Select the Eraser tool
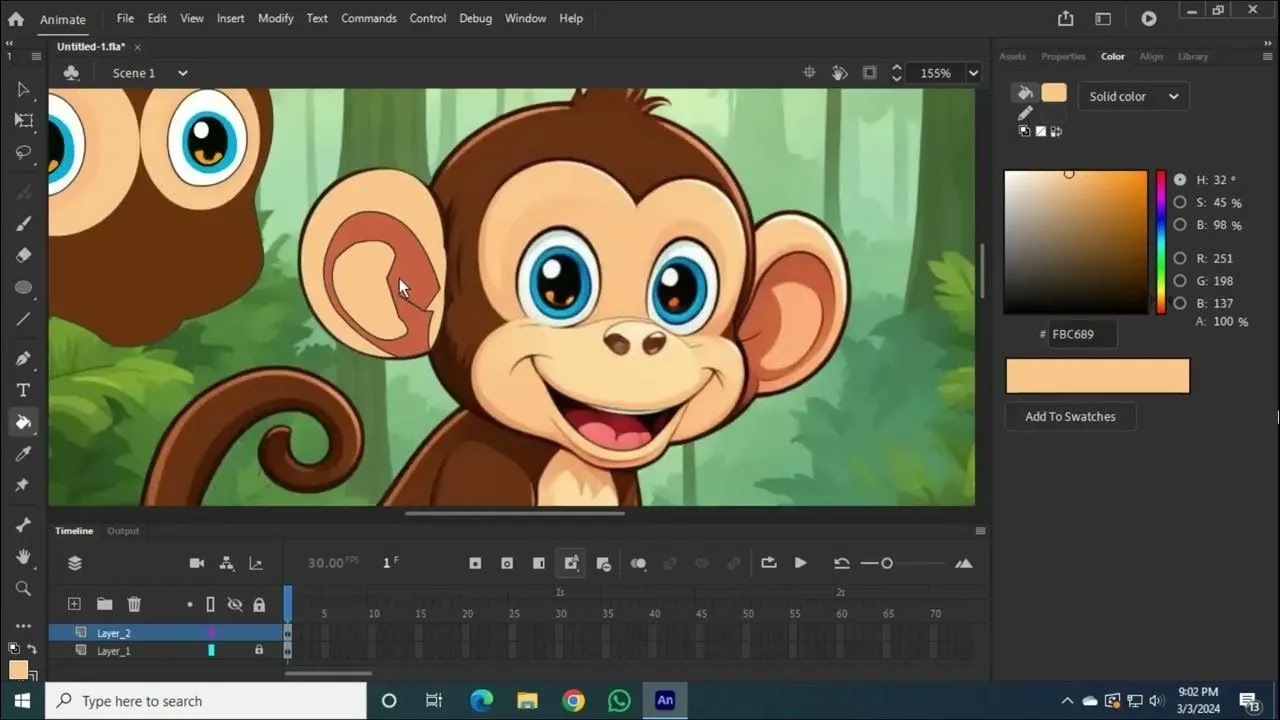 (x=24, y=255)
